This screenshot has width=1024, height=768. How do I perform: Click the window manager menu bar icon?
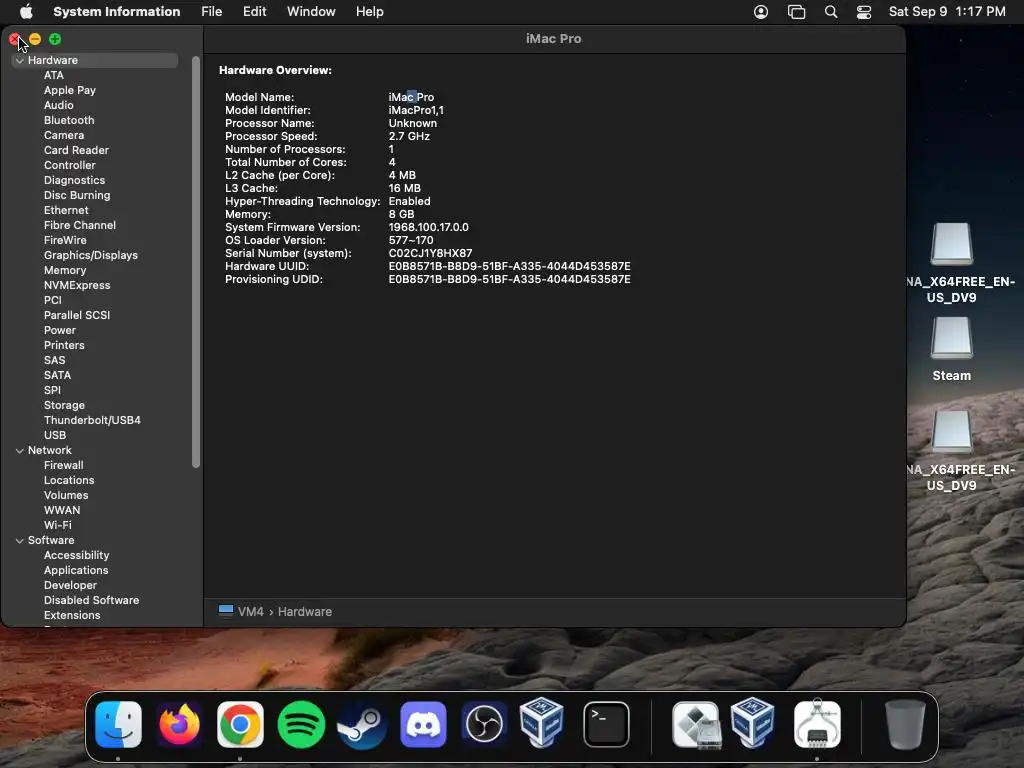click(x=796, y=12)
